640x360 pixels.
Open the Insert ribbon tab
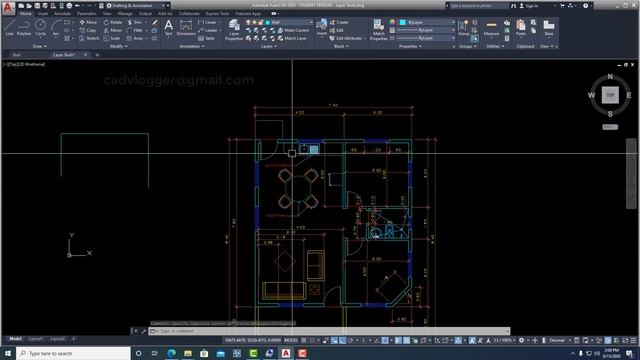pos(42,13)
